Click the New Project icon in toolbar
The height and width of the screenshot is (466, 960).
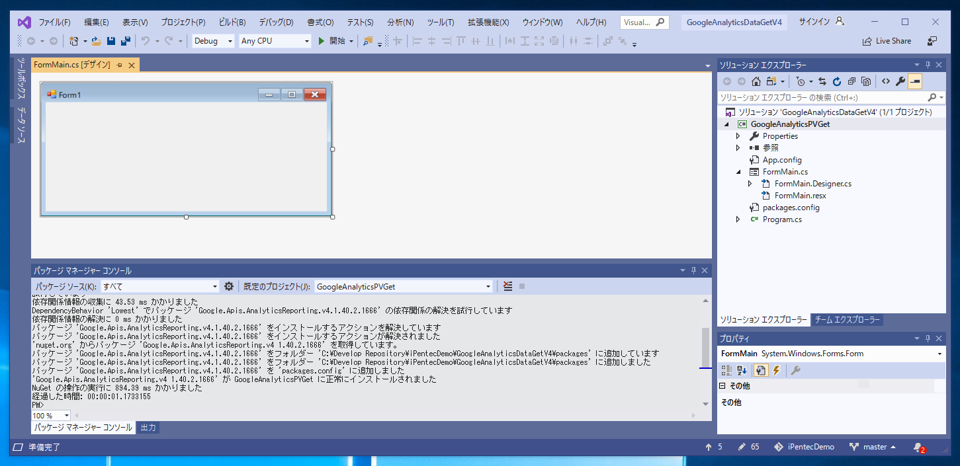click(74, 41)
